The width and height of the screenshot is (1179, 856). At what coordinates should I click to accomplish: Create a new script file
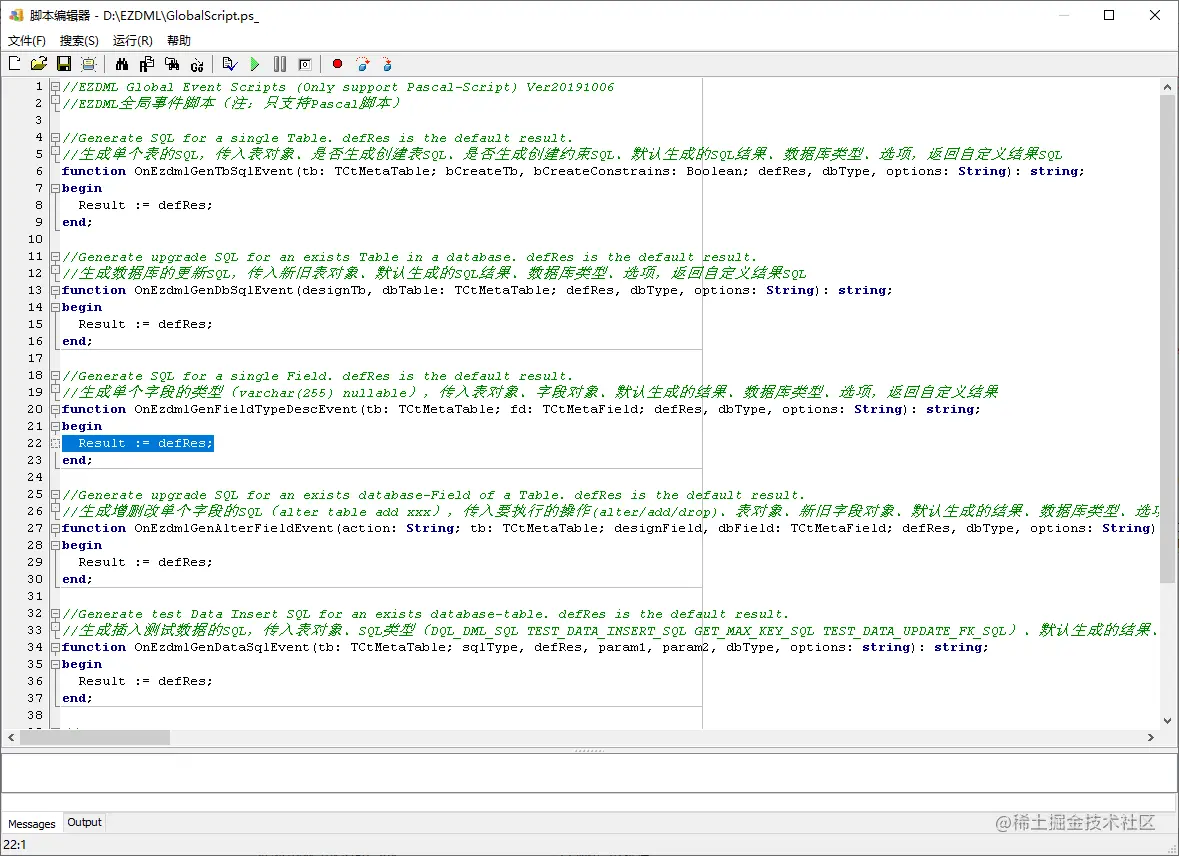pos(14,64)
